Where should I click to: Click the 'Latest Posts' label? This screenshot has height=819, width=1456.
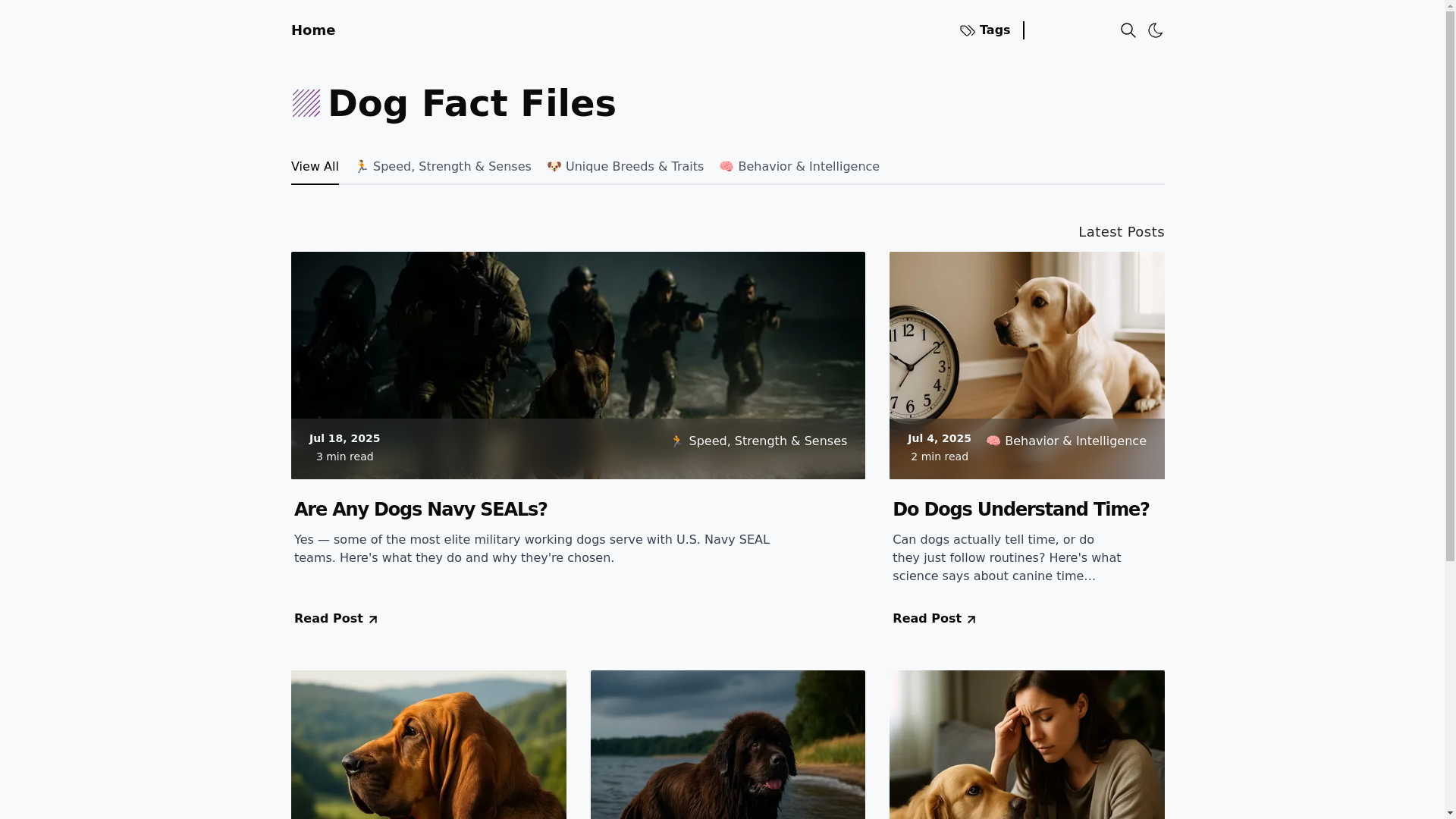click(x=1121, y=232)
